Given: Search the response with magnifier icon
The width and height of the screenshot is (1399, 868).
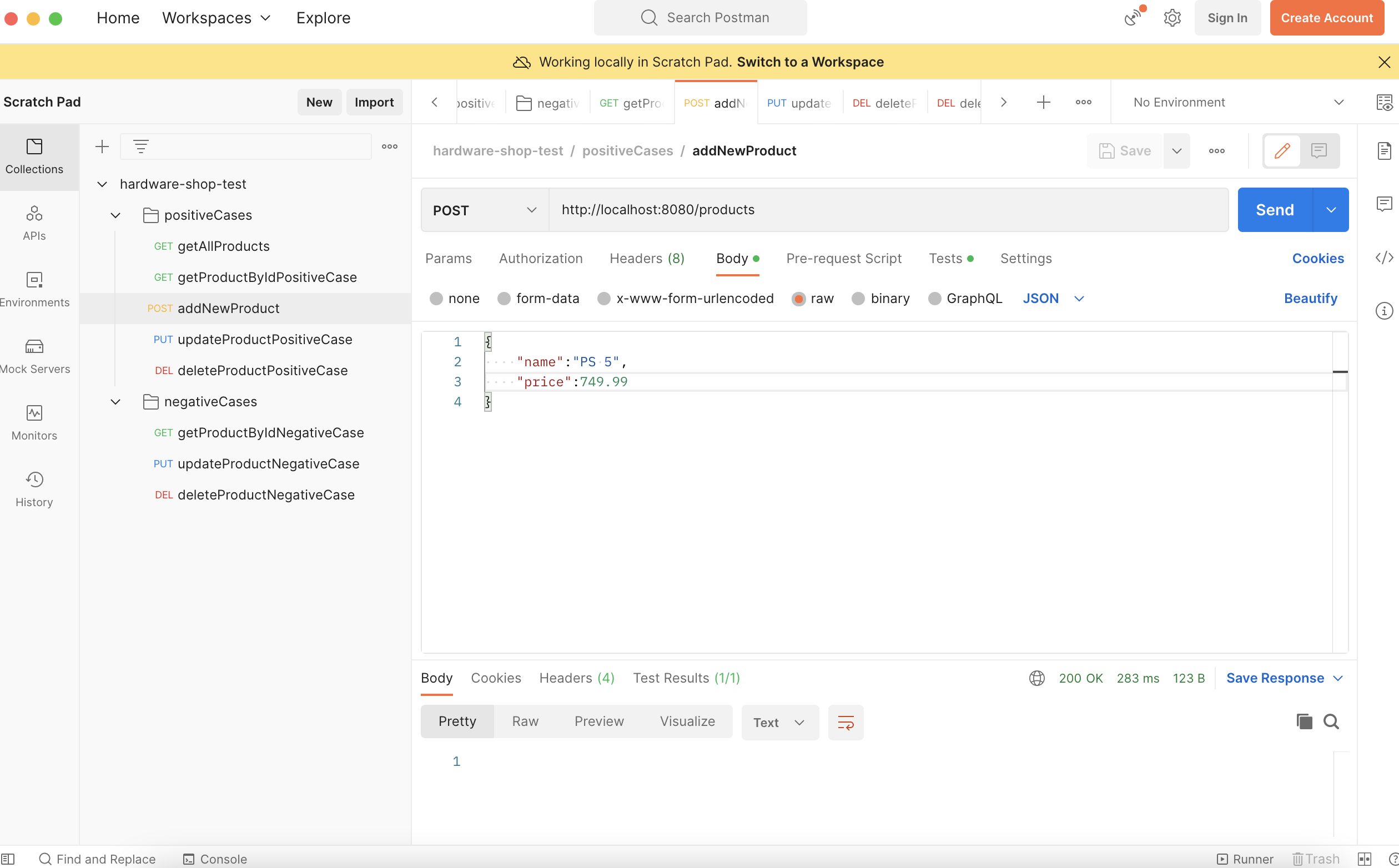Looking at the screenshot, I should point(1331,721).
